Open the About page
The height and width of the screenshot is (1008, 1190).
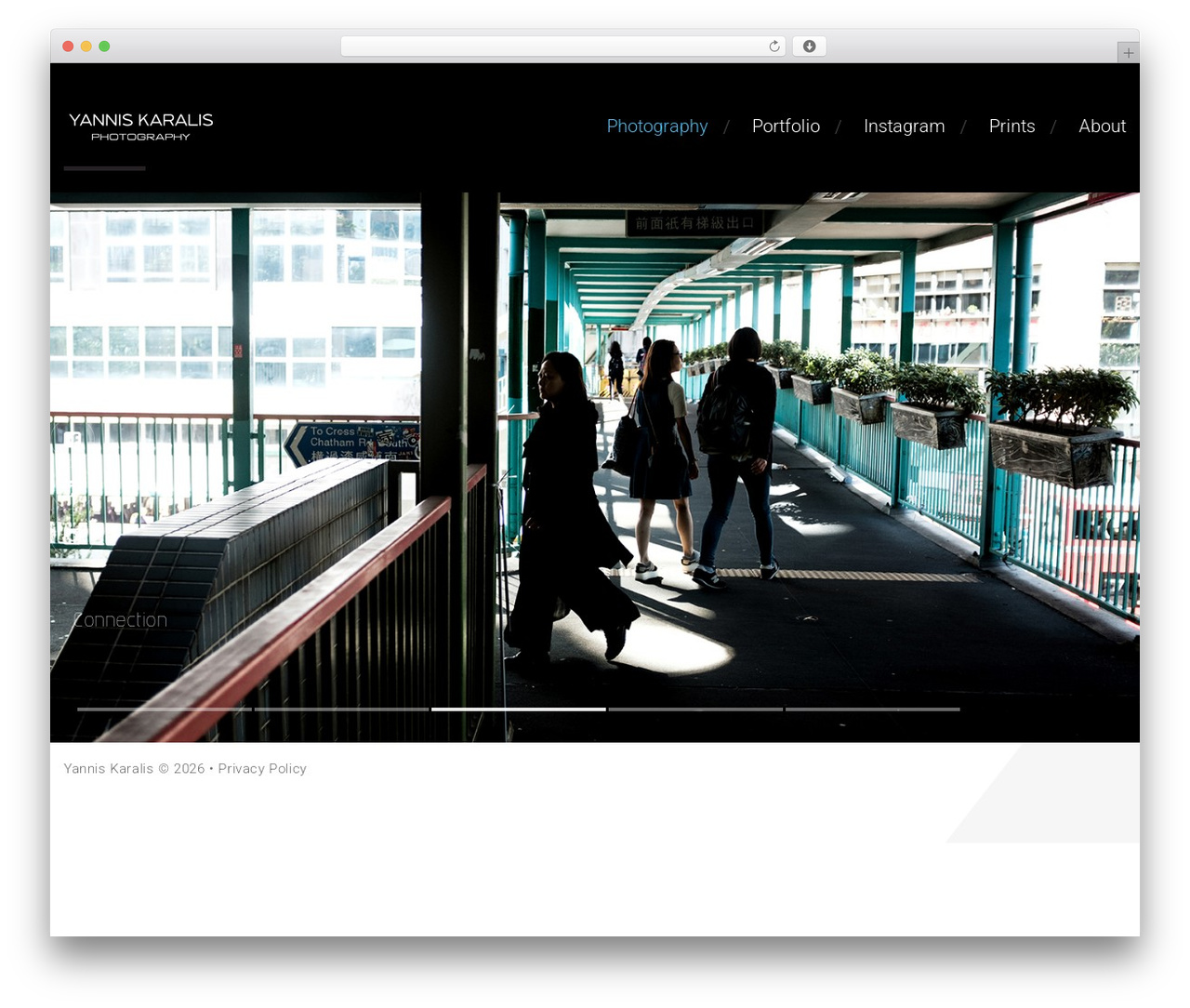coord(1102,126)
